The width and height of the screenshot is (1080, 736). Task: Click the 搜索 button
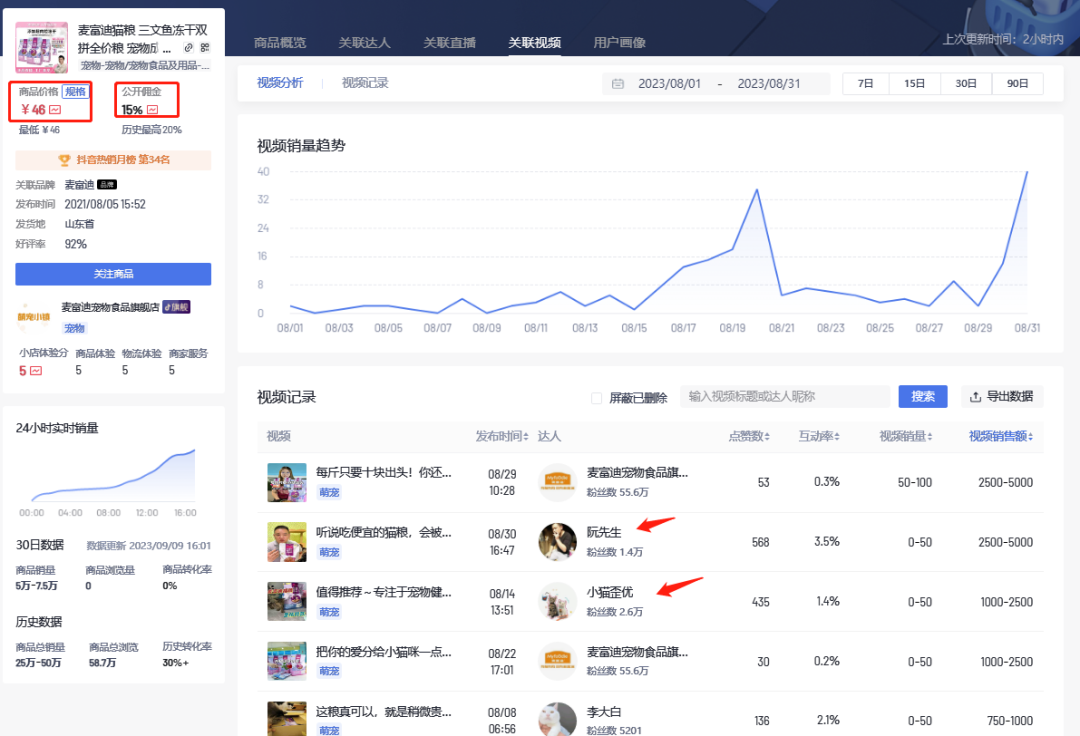[923, 397]
